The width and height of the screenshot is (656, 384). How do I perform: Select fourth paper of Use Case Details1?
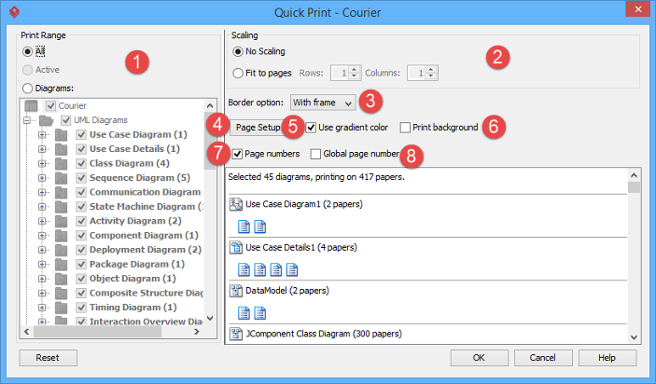pos(292,270)
